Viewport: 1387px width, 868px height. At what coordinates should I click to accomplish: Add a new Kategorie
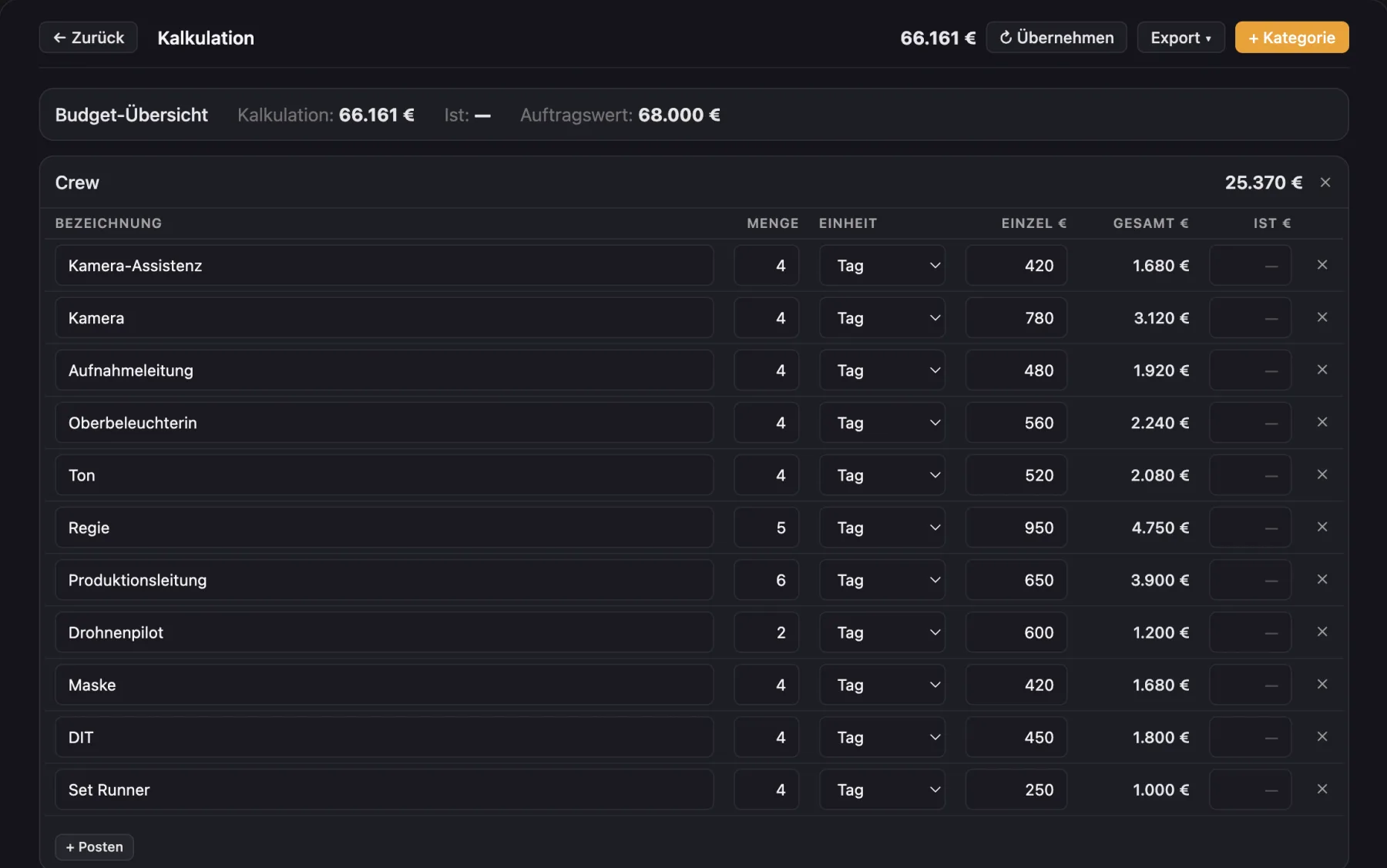coord(1291,38)
